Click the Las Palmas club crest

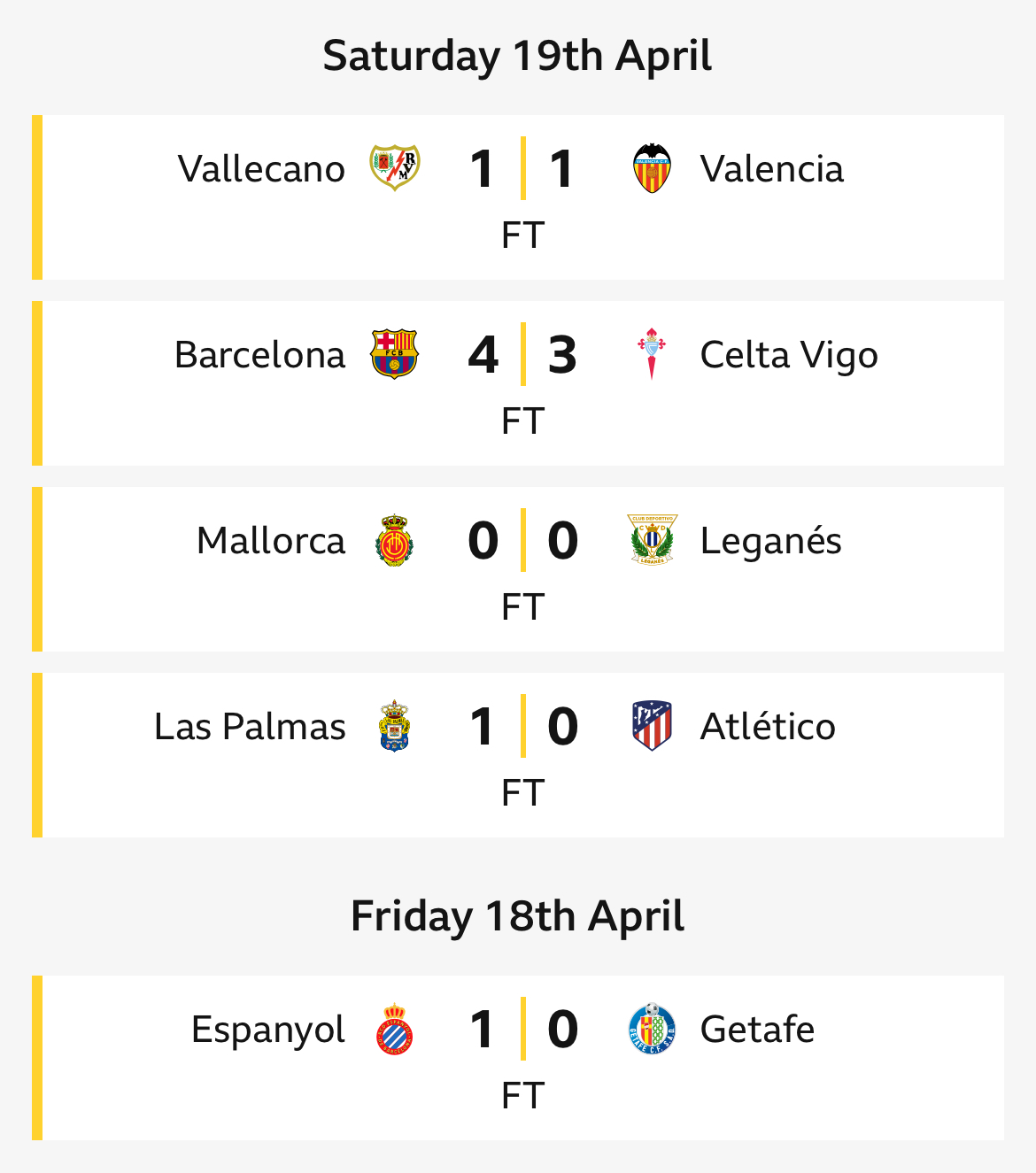[394, 726]
